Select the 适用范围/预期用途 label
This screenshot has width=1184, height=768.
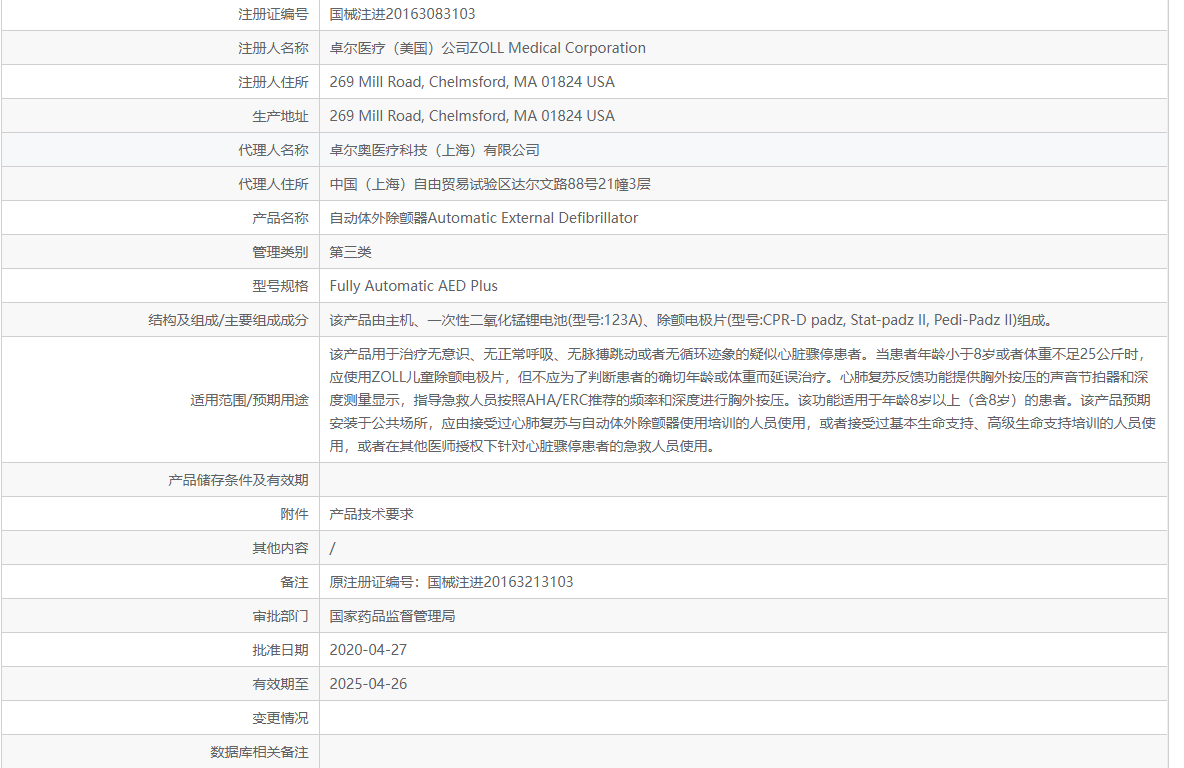click(x=249, y=400)
